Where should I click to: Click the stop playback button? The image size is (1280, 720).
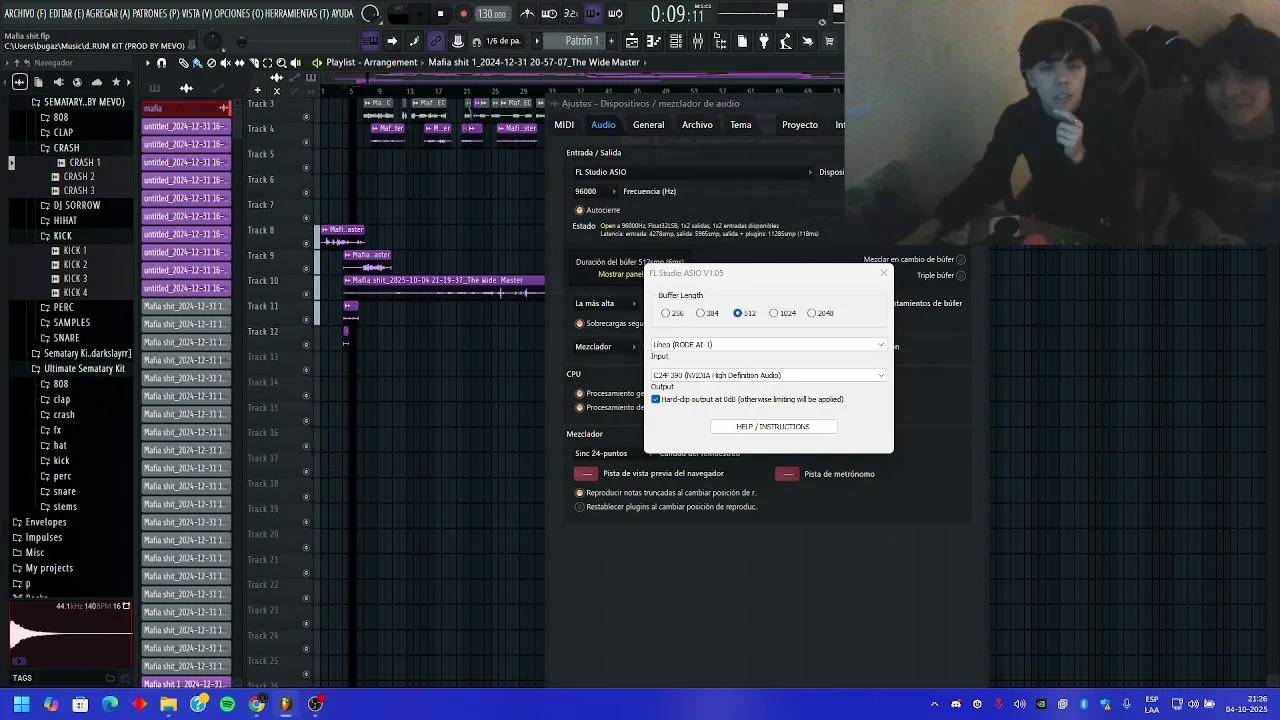(440, 14)
